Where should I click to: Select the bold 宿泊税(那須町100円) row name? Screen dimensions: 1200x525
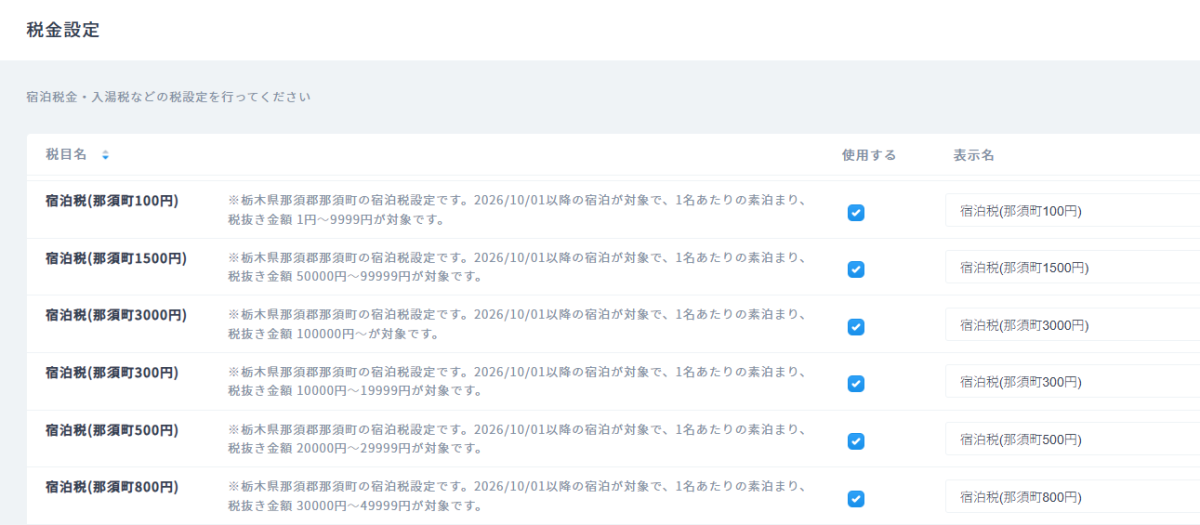coord(112,201)
